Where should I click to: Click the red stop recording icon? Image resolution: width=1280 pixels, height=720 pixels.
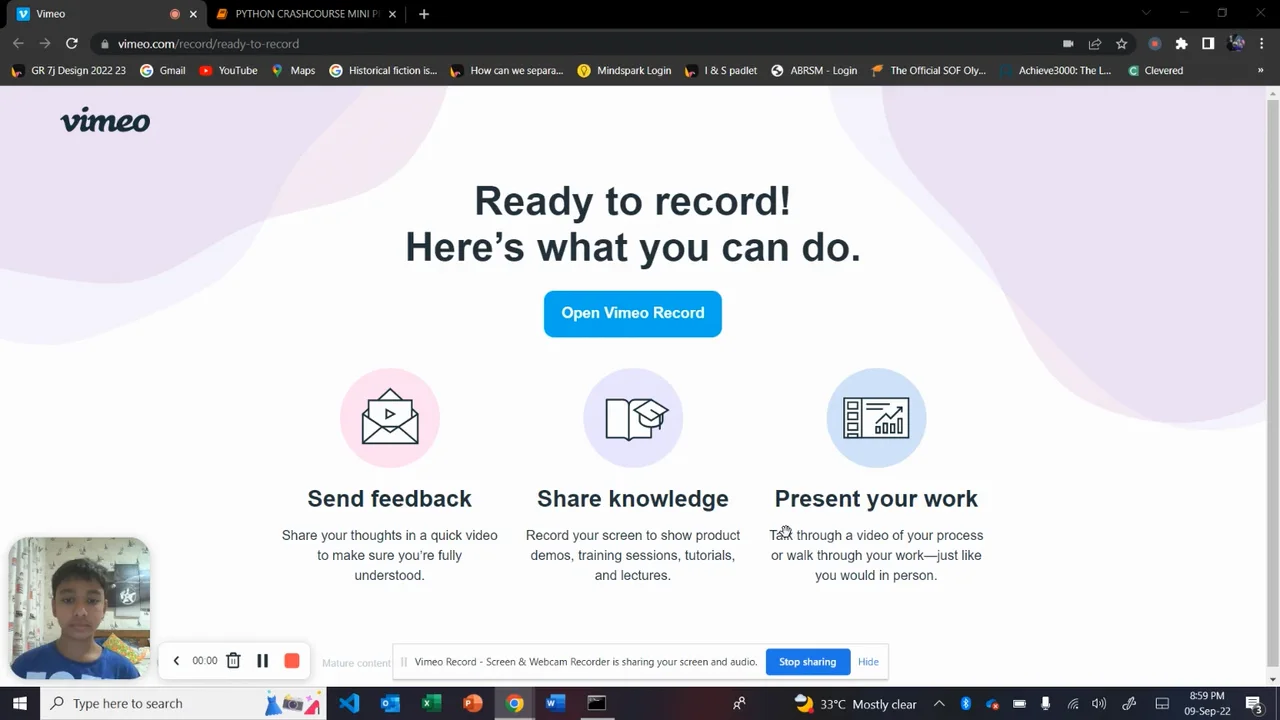pyautogui.click(x=292, y=661)
